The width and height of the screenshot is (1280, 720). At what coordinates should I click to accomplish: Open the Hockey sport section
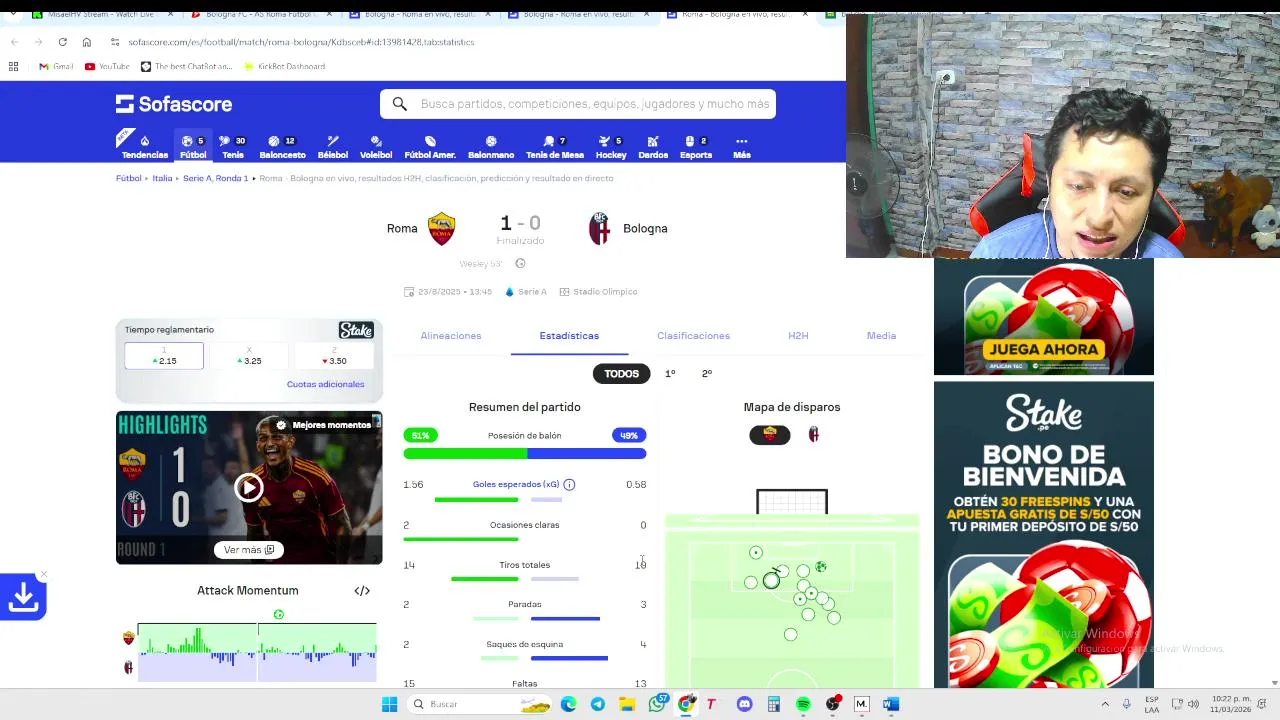coord(611,147)
